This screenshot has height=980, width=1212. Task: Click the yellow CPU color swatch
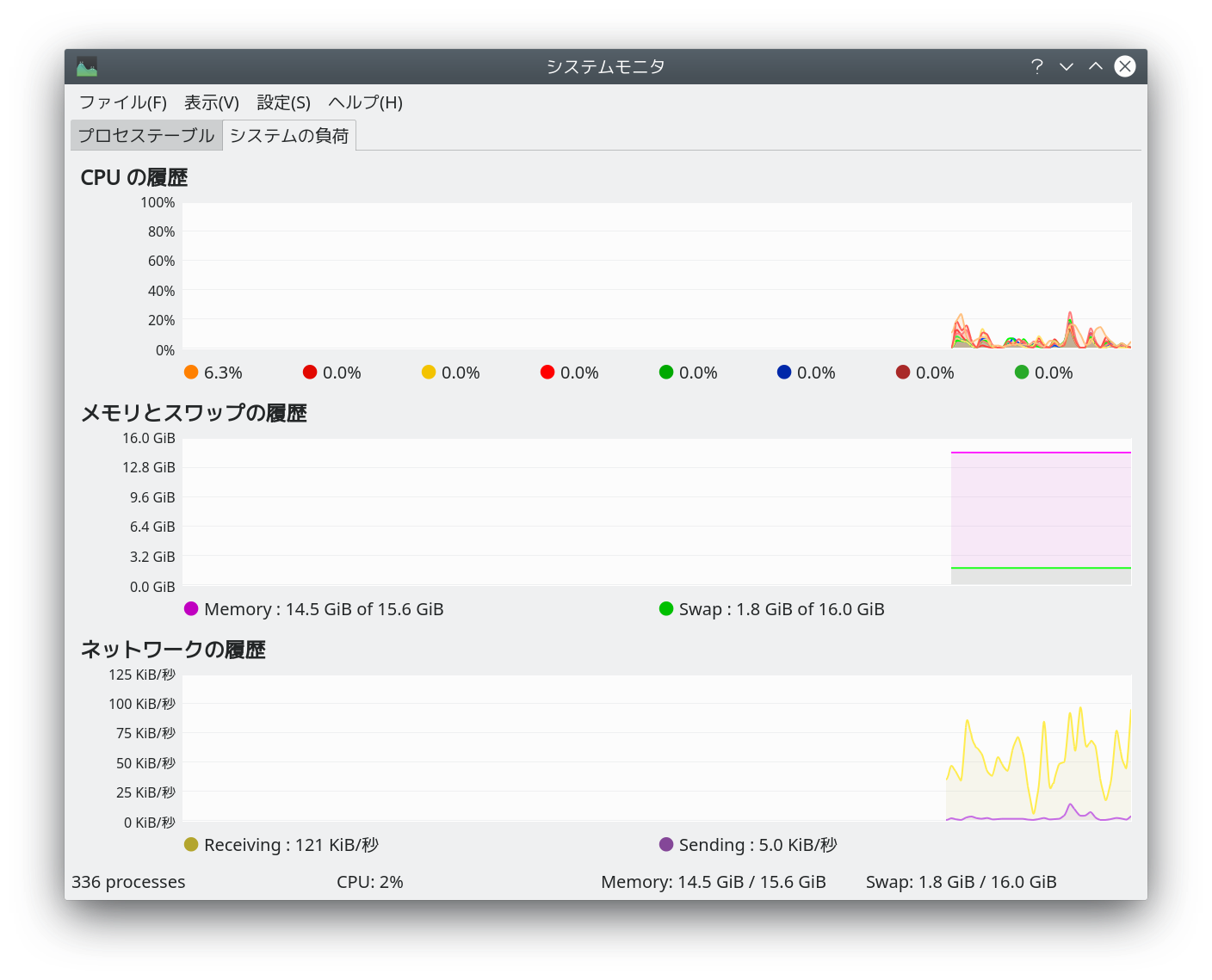[429, 372]
